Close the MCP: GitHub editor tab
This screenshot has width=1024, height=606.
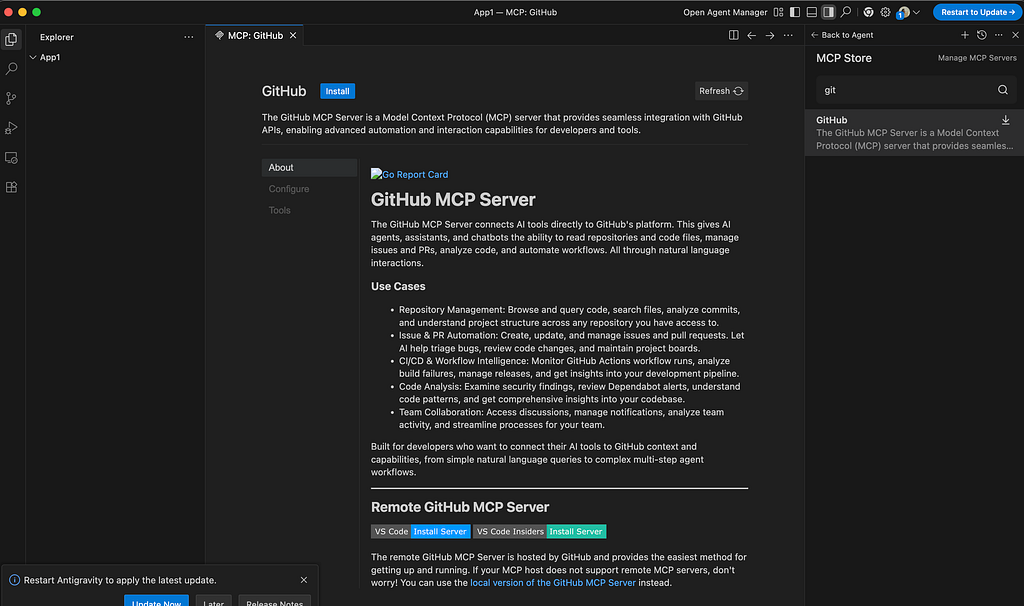click(293, 35)
